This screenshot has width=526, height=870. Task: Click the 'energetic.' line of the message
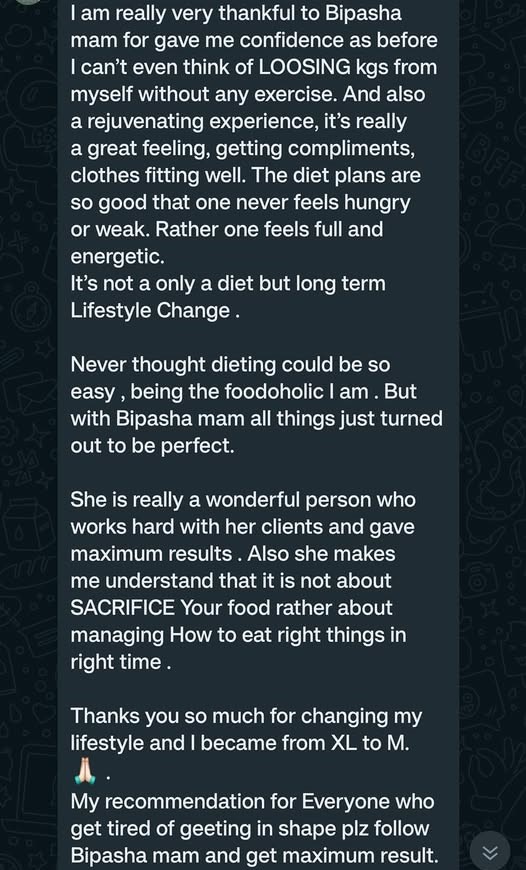117,257
